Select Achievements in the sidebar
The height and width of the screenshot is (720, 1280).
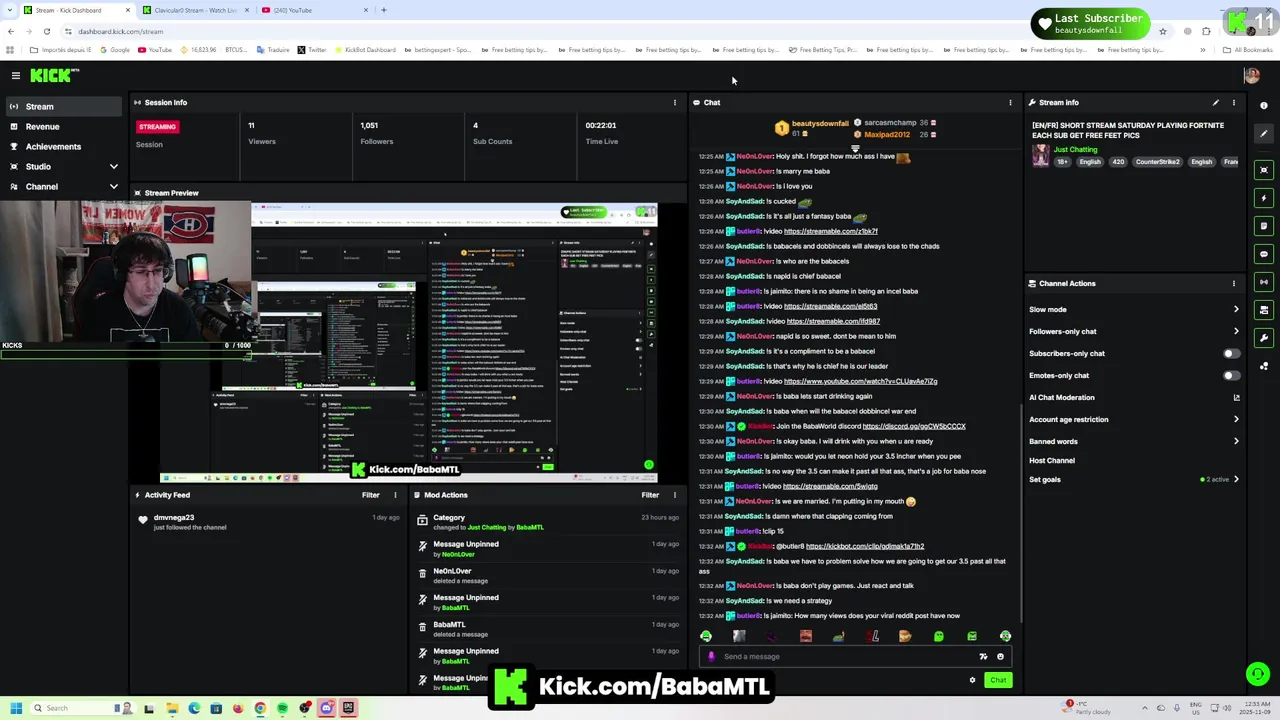[x=64, y=146]
